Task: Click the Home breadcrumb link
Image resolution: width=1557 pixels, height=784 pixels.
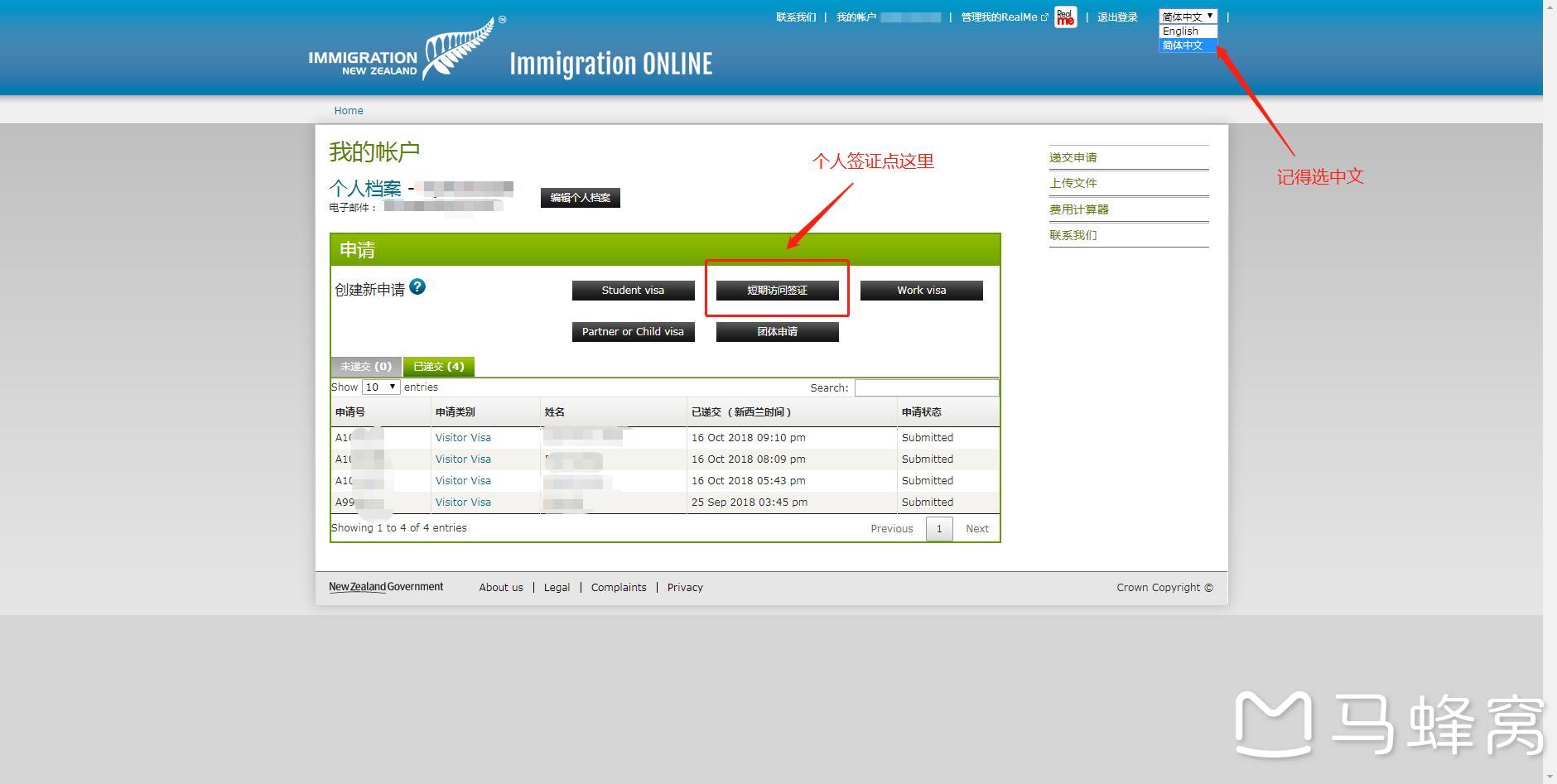Action: 349,111
